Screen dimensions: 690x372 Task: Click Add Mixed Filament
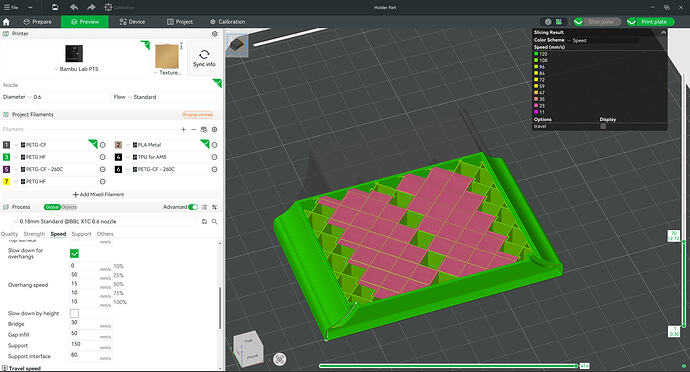pyautogui.click(x=98, y=194)
